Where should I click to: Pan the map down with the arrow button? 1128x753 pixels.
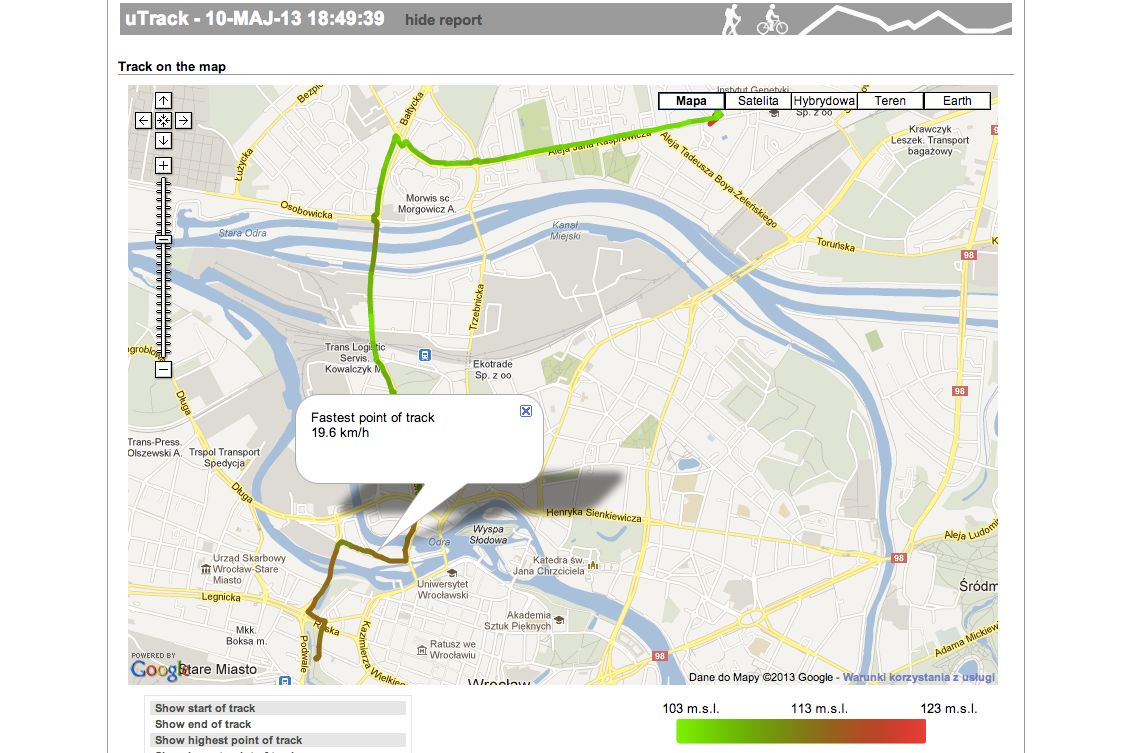[x=163, y=140]
